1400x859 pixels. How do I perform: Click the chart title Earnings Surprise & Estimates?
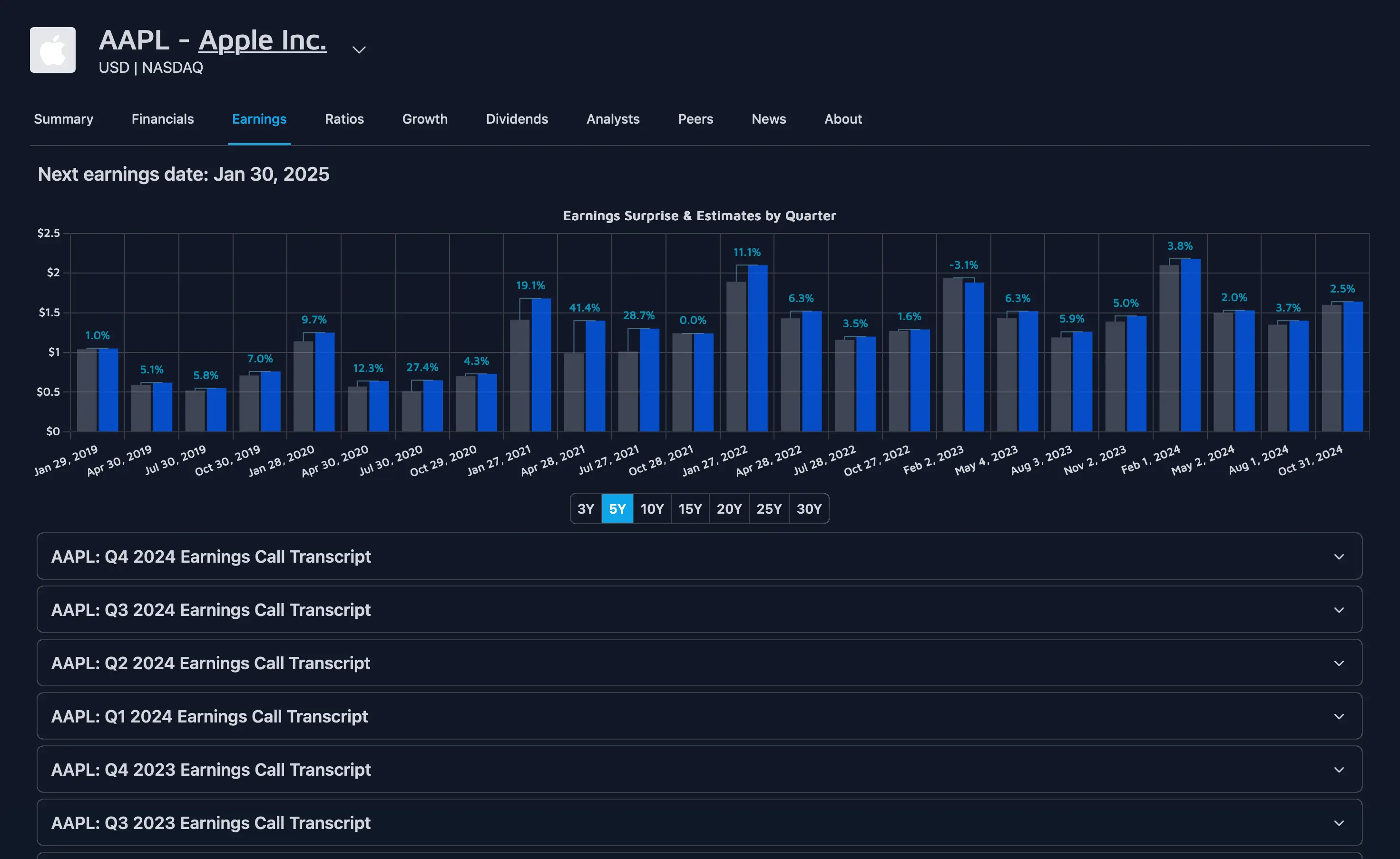[699, 216]
